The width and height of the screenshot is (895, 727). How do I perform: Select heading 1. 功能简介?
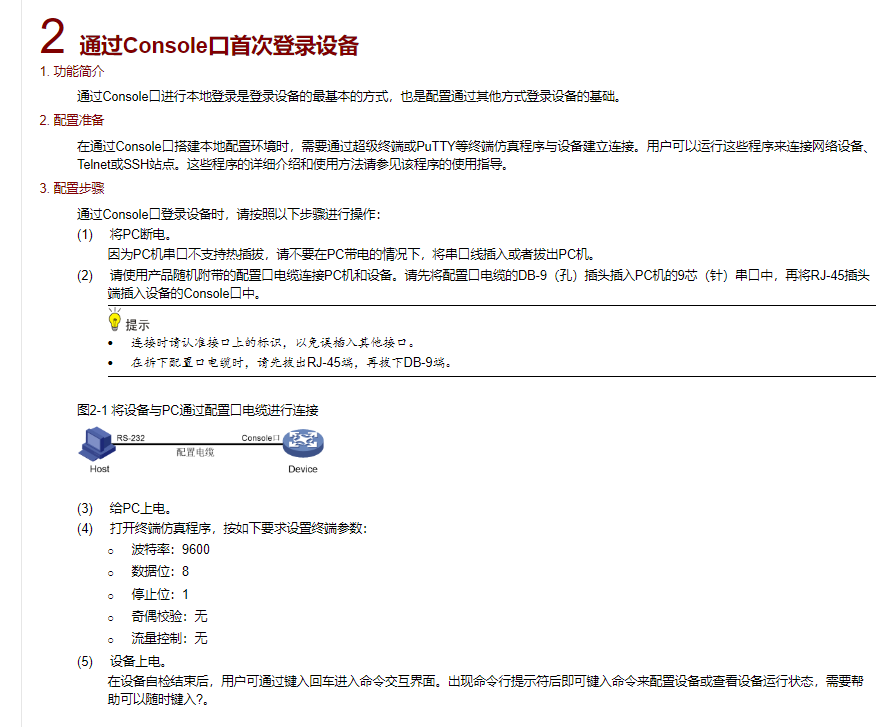tap(72, 71)
